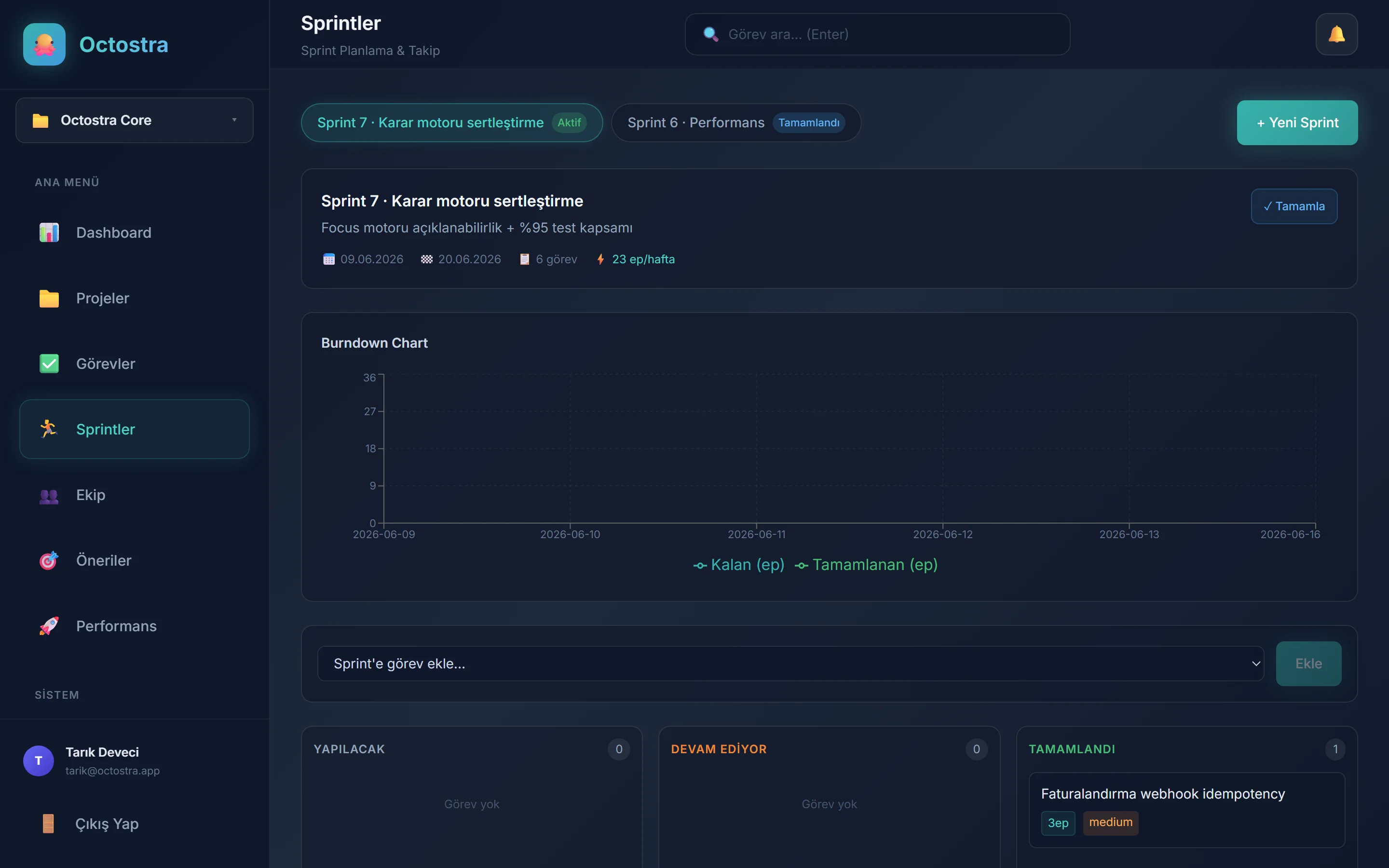Click the Octostra octopus logo icon
Viewport: 1389px width, 868px height.
tap(44, 44)
